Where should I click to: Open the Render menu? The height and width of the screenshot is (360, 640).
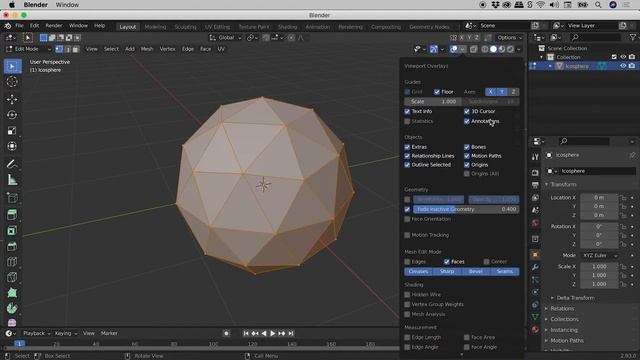coord(54,26)
